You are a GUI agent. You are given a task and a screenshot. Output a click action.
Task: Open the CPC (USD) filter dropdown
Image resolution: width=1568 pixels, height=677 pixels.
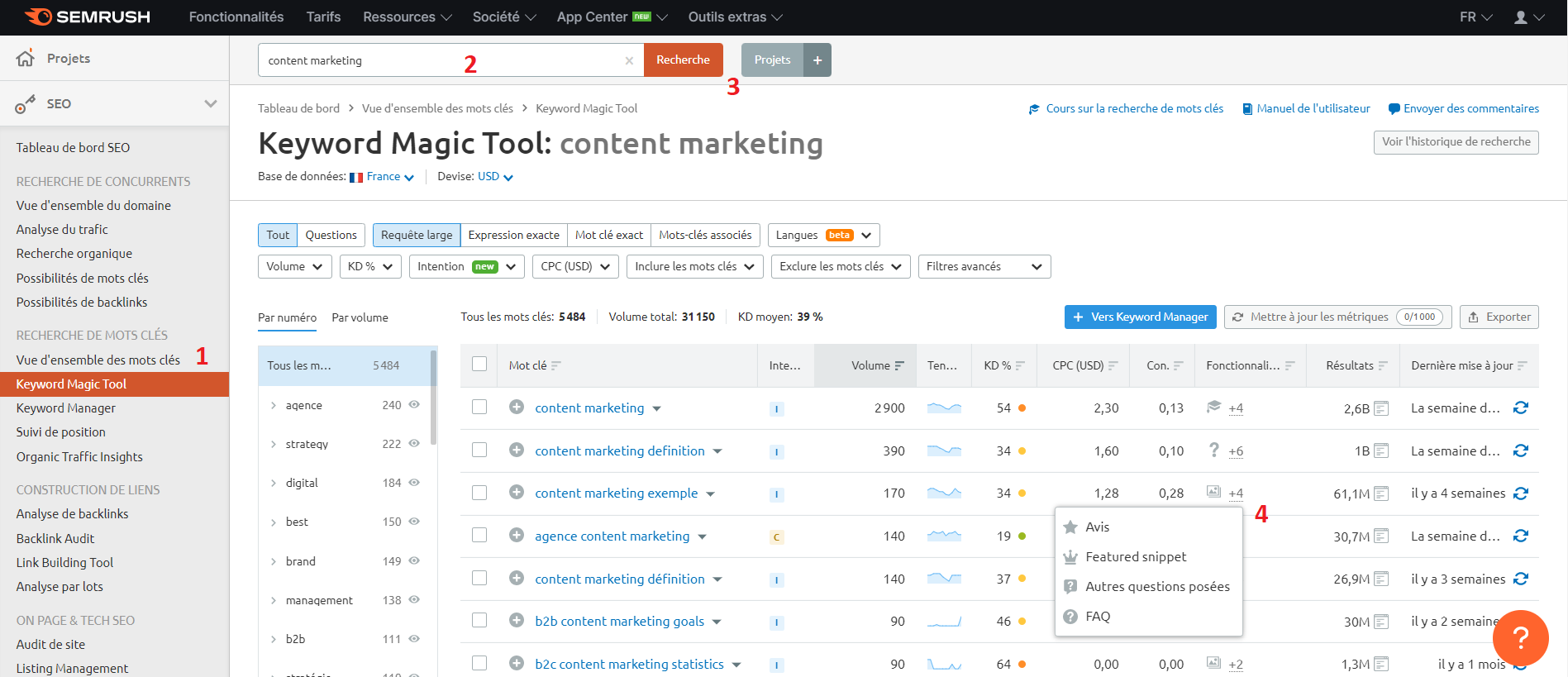point(575,266)
